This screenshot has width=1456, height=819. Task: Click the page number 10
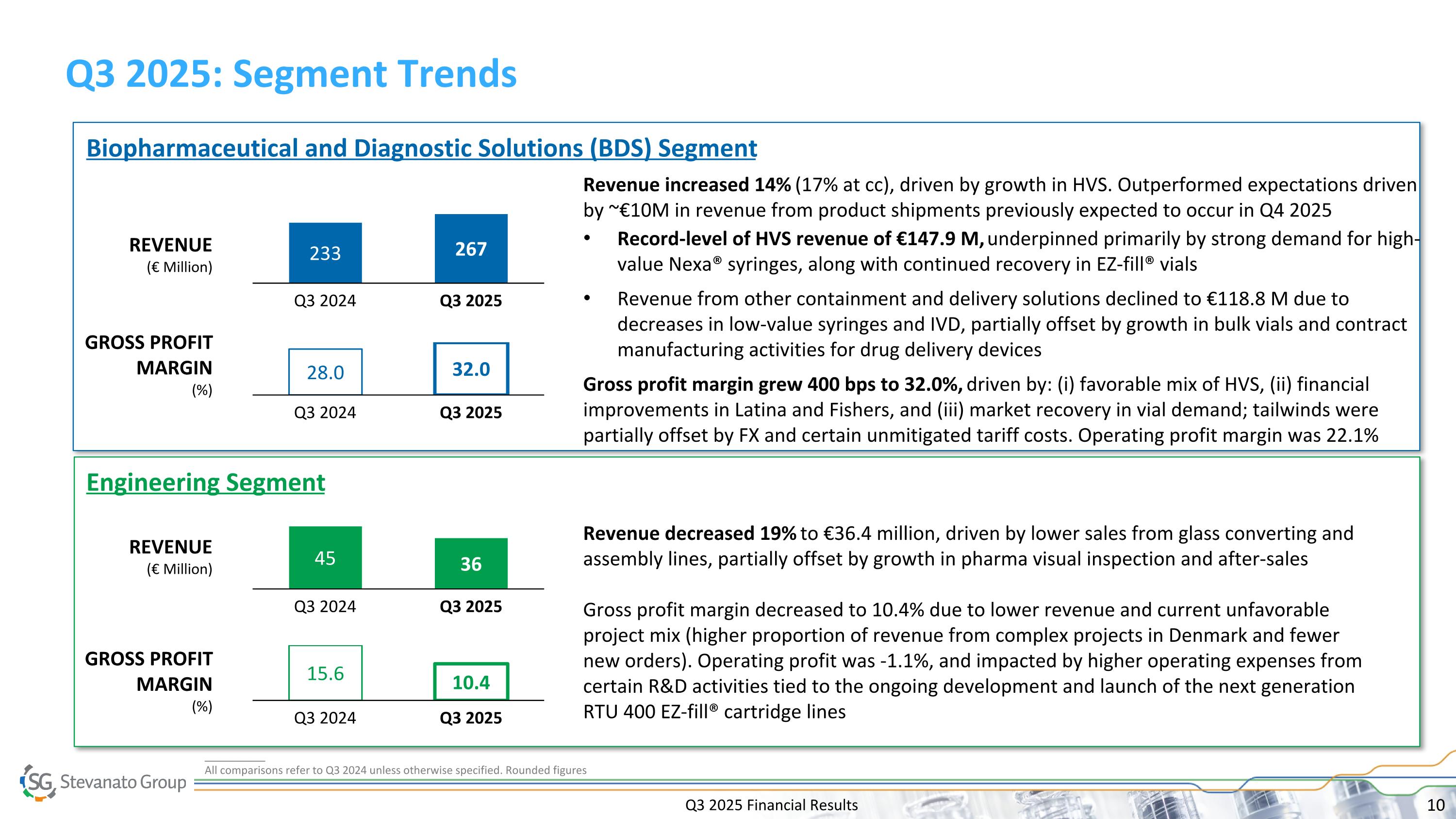[x=1436, y=805]
